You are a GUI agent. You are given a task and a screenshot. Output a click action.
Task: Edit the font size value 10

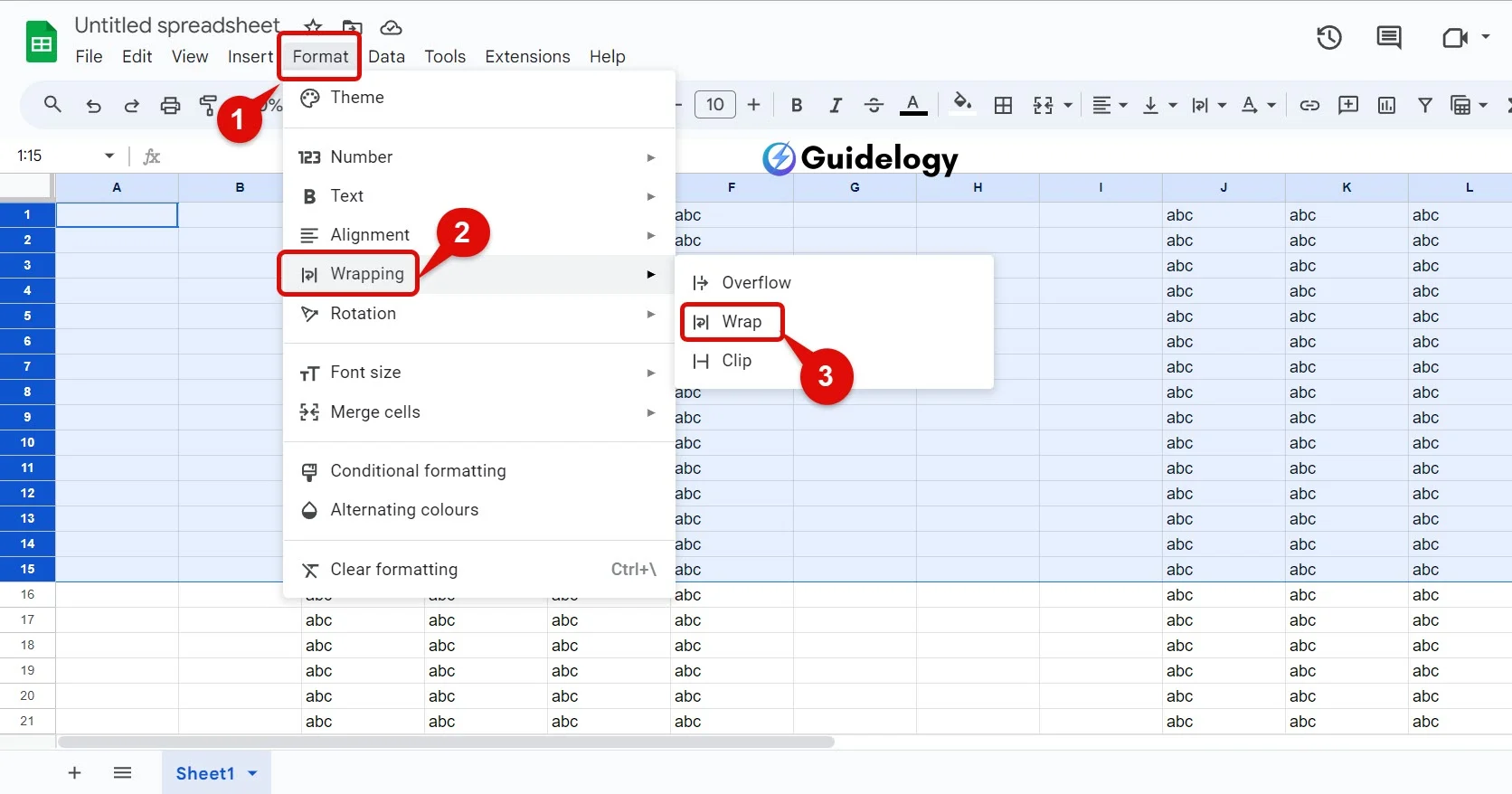[715, 105]
